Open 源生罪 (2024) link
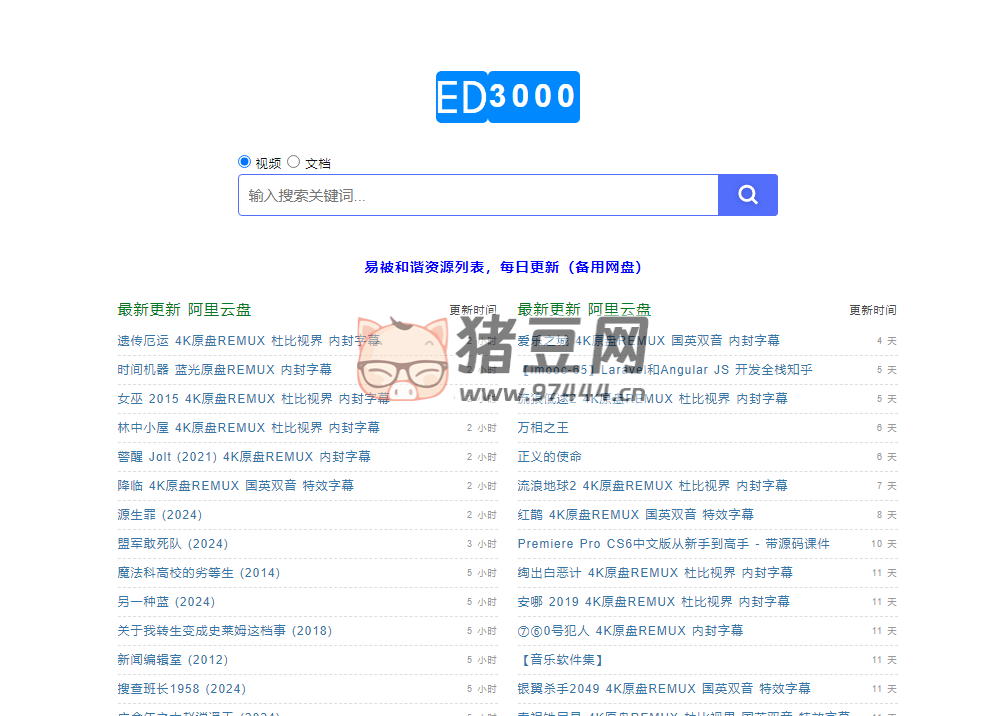The height and width of the screenshot is (716, 1007). (160, 515)
